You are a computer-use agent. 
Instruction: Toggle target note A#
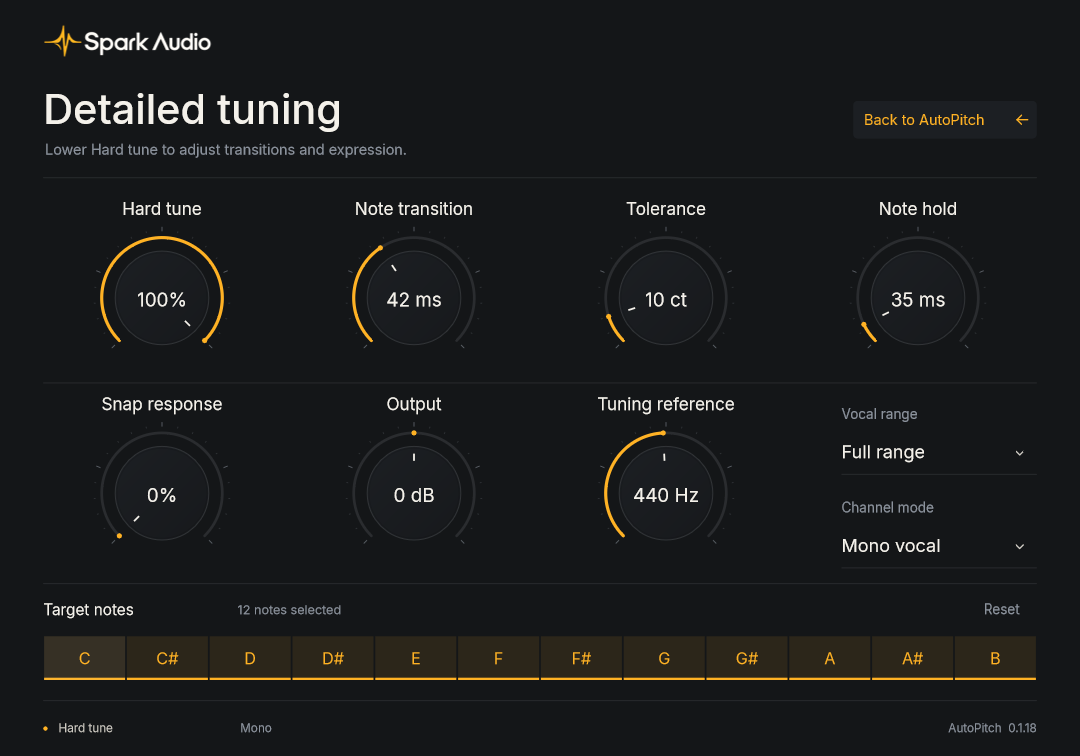click(913, 658)
